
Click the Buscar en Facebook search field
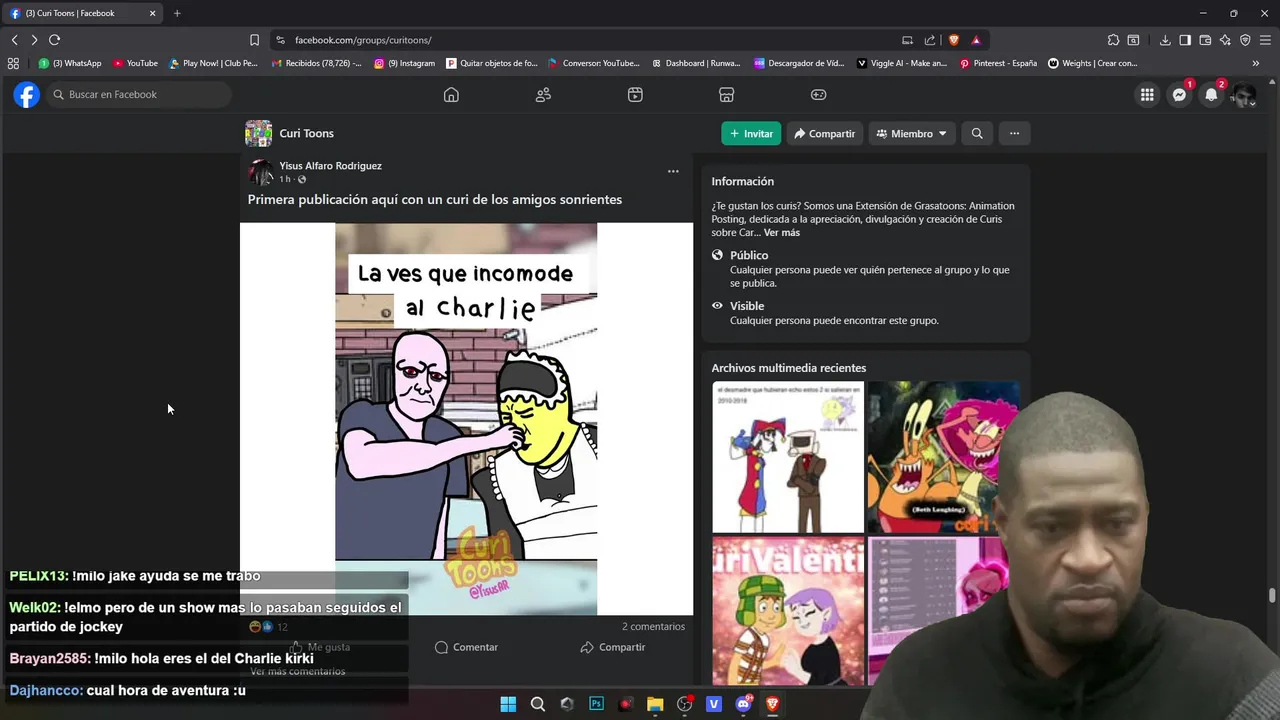(139, 94)
